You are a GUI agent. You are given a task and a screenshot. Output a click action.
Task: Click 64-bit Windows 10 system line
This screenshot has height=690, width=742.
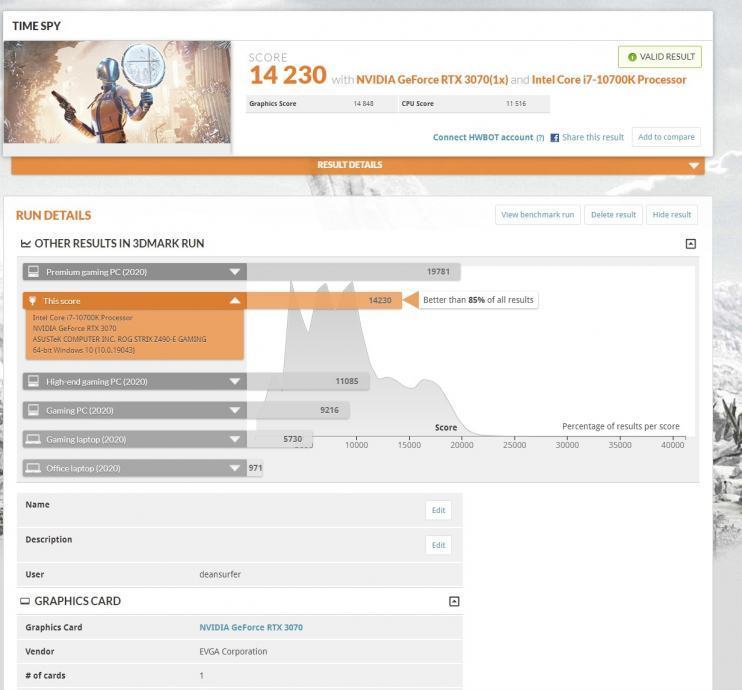click(x=84, y=350)
